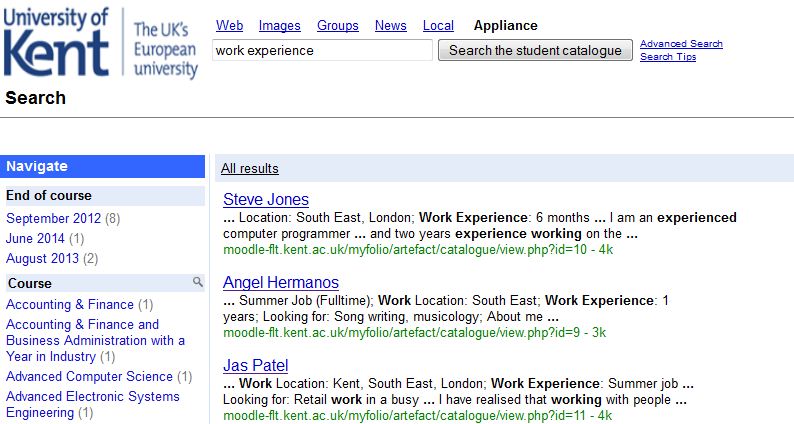Open Steve Jones search result
The image size is (794, 424).
point(266,199)
